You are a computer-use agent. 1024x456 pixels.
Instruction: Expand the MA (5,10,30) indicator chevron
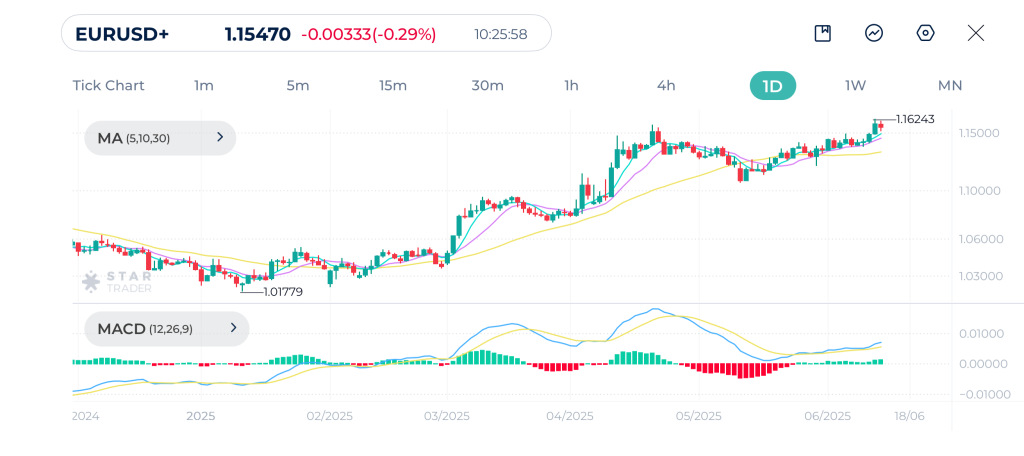coord(220,138)
